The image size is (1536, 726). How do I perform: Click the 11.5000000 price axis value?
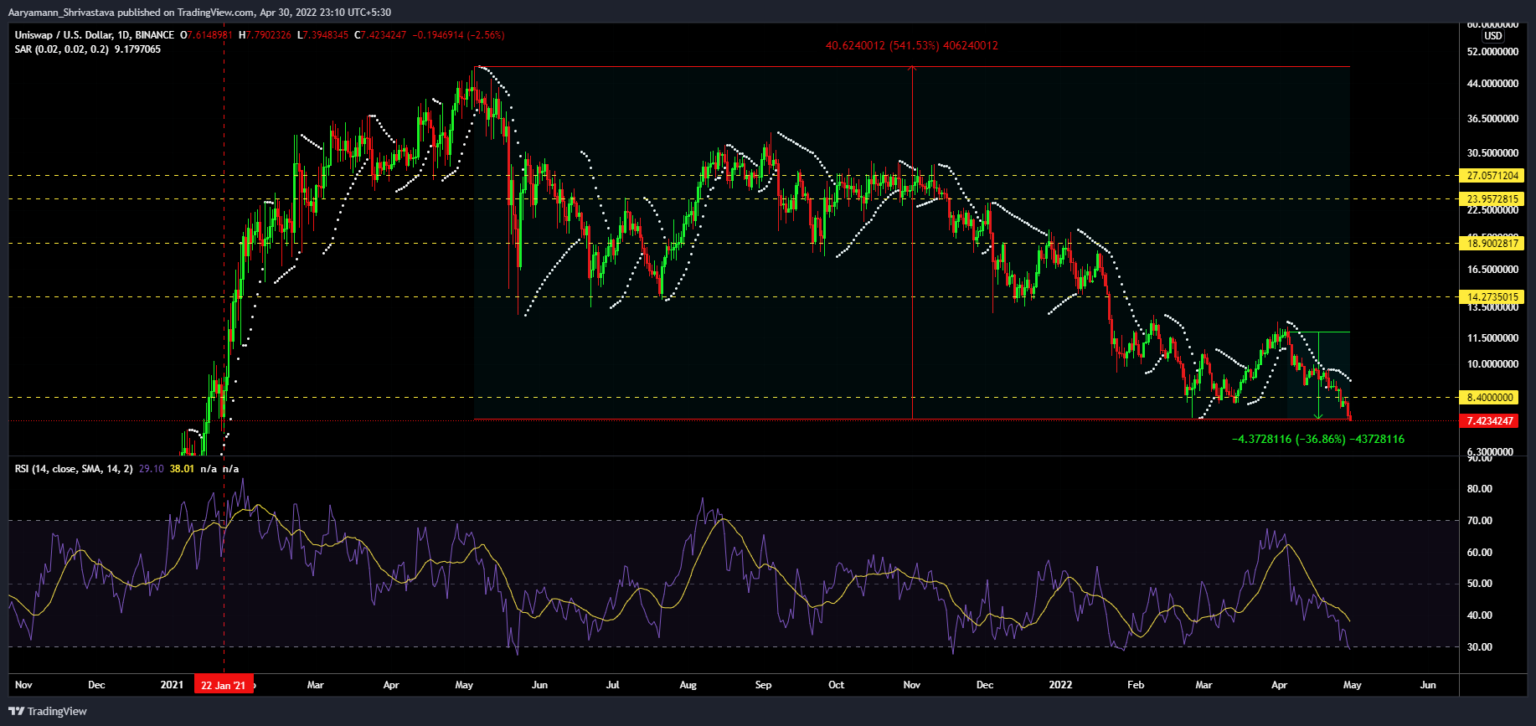point(1491,338)
